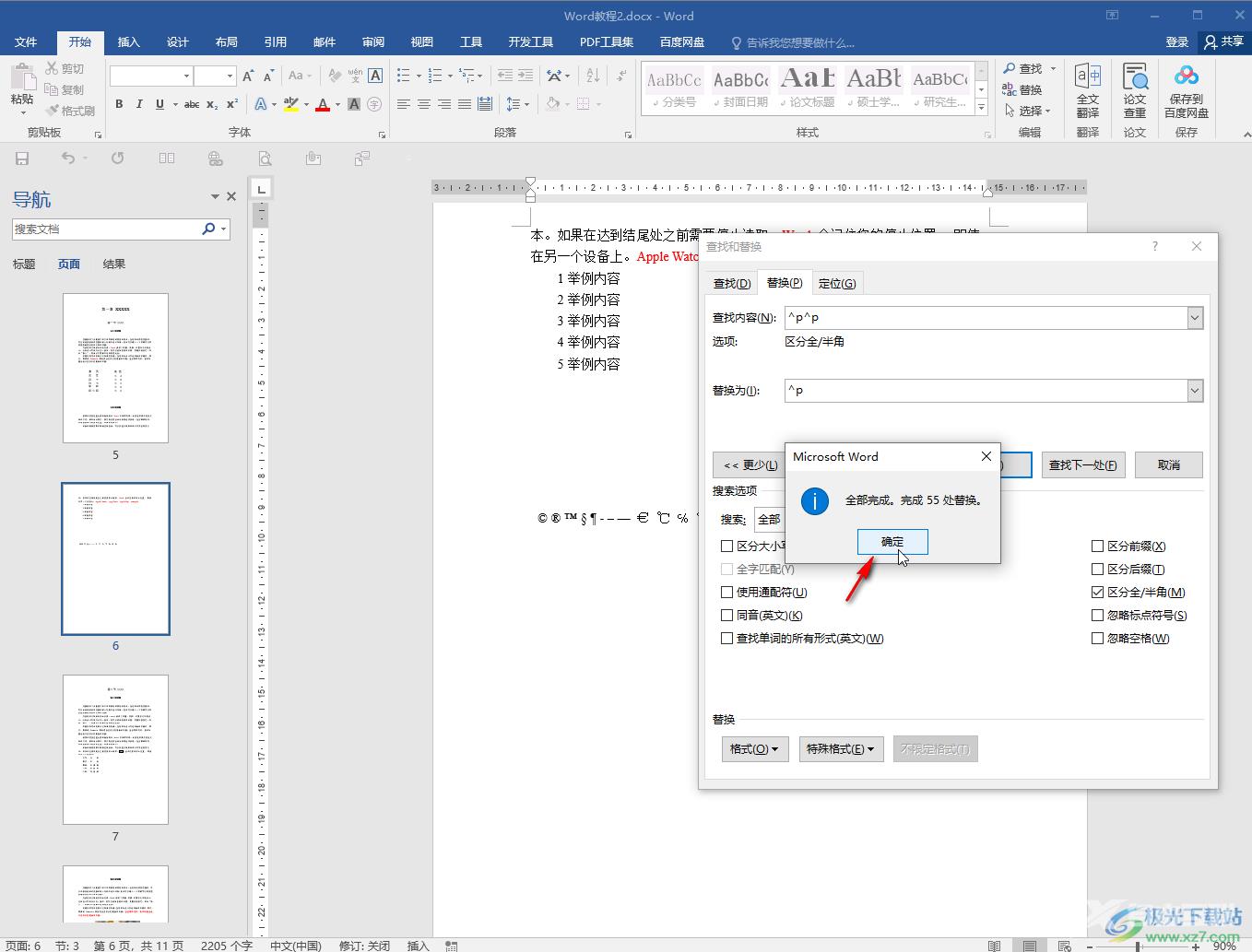Click the yellow text highlight color
The image size is (1252, 952).
tap(291, 104)
